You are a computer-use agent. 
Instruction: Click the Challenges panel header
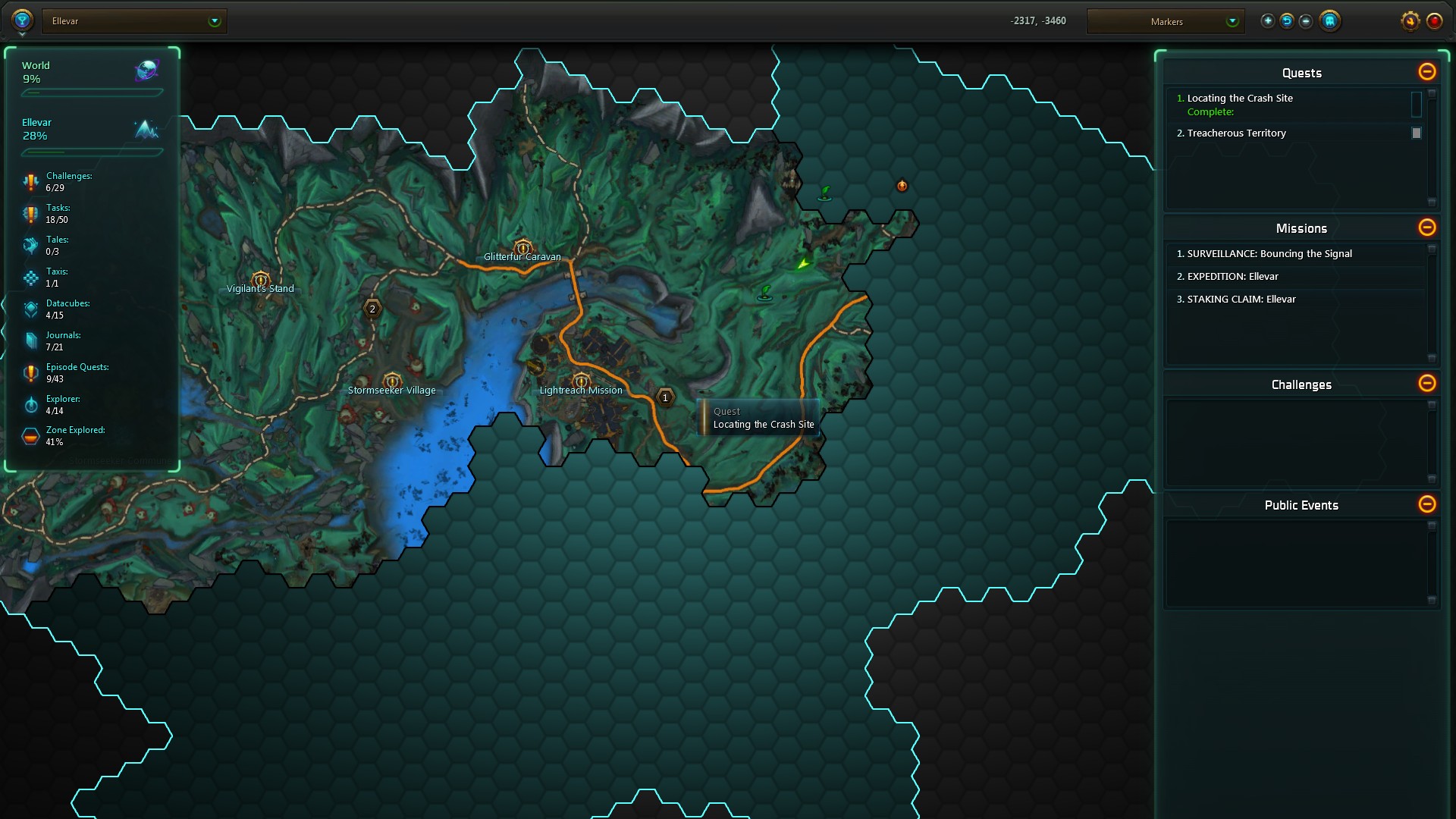coord(1301,384)
